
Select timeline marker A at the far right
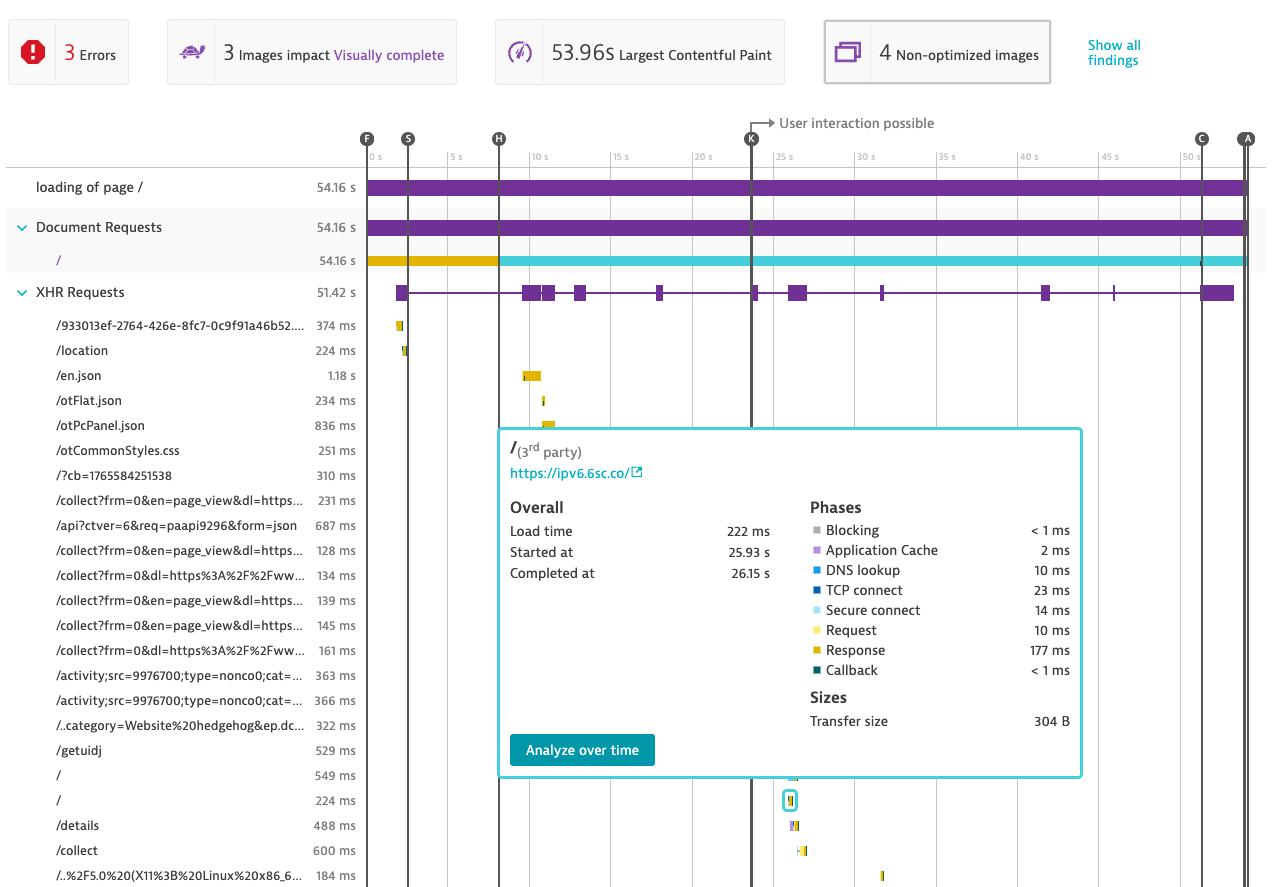click(x=1246, y=139)
